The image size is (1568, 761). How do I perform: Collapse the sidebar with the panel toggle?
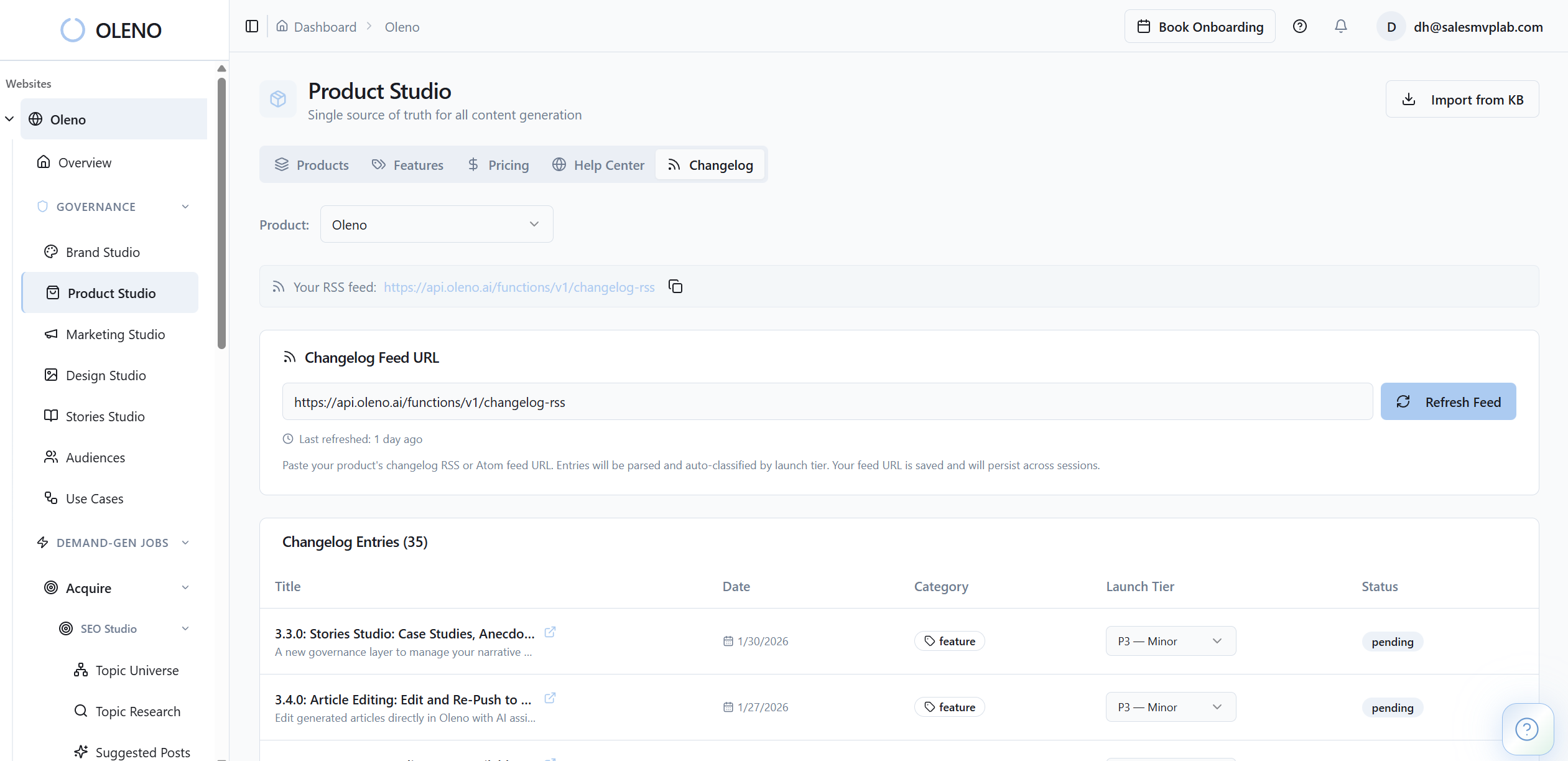(x=251, y=26)
